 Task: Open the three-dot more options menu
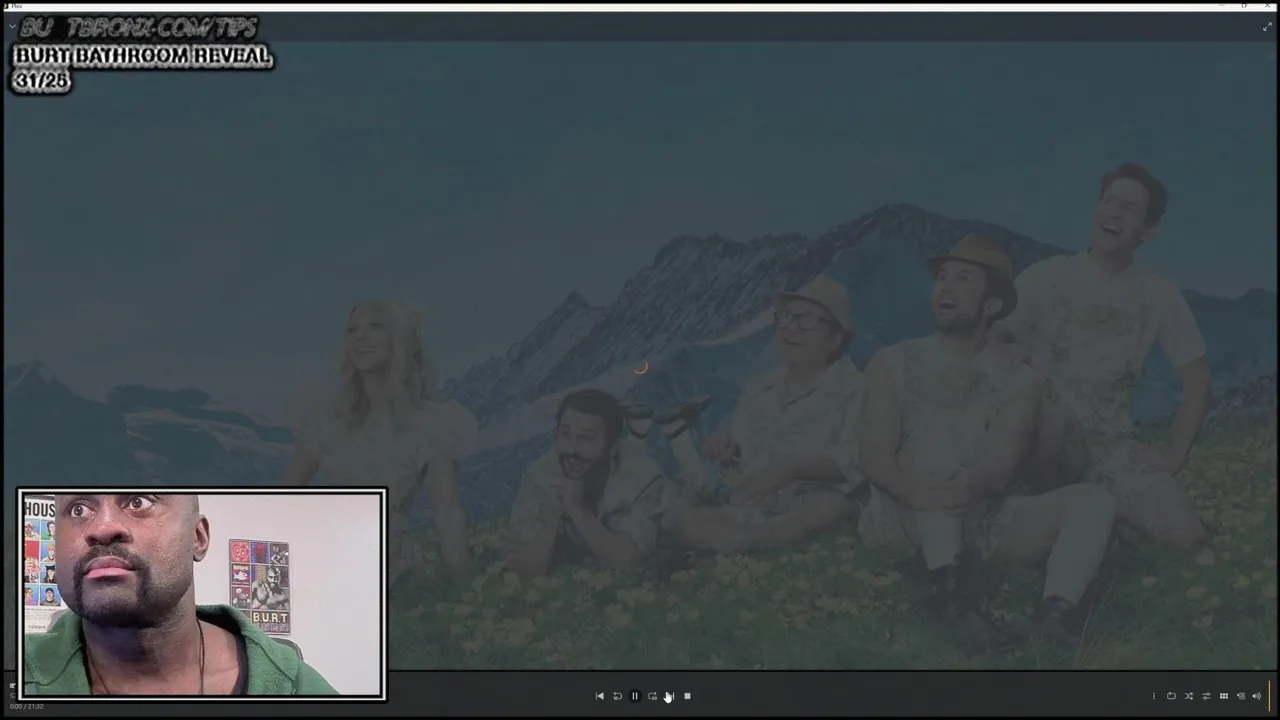1153,696
